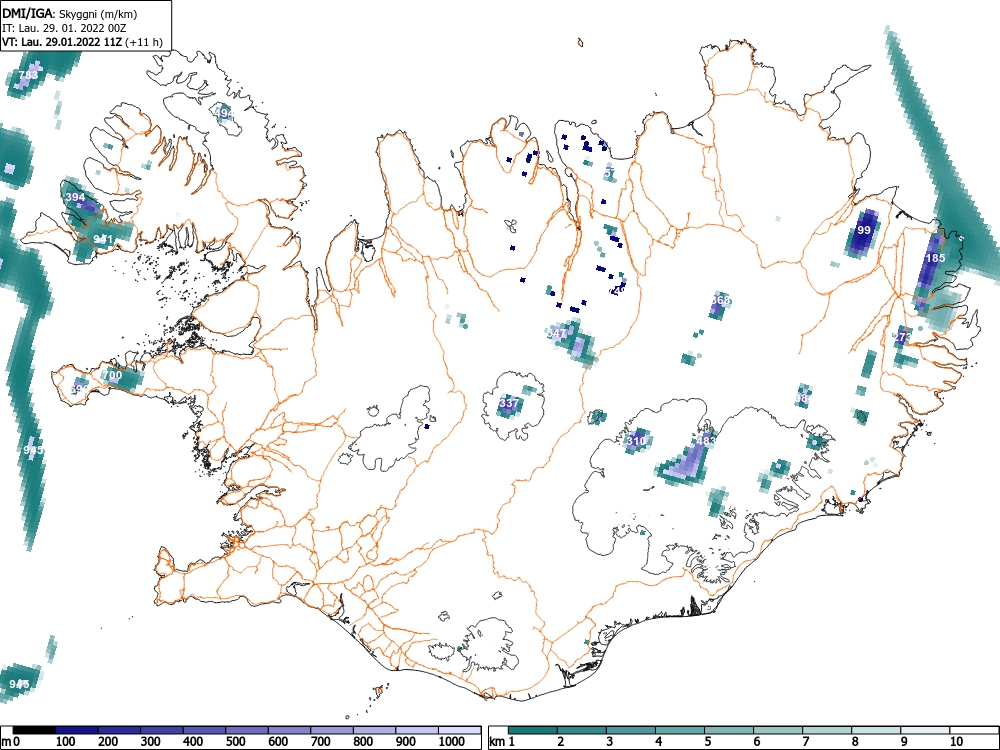Screen dimensions: 1000x750
Task: Click the title text 'DMI/IGA: Skyggni (m/km)'
Action: click(x=70, y=14)
